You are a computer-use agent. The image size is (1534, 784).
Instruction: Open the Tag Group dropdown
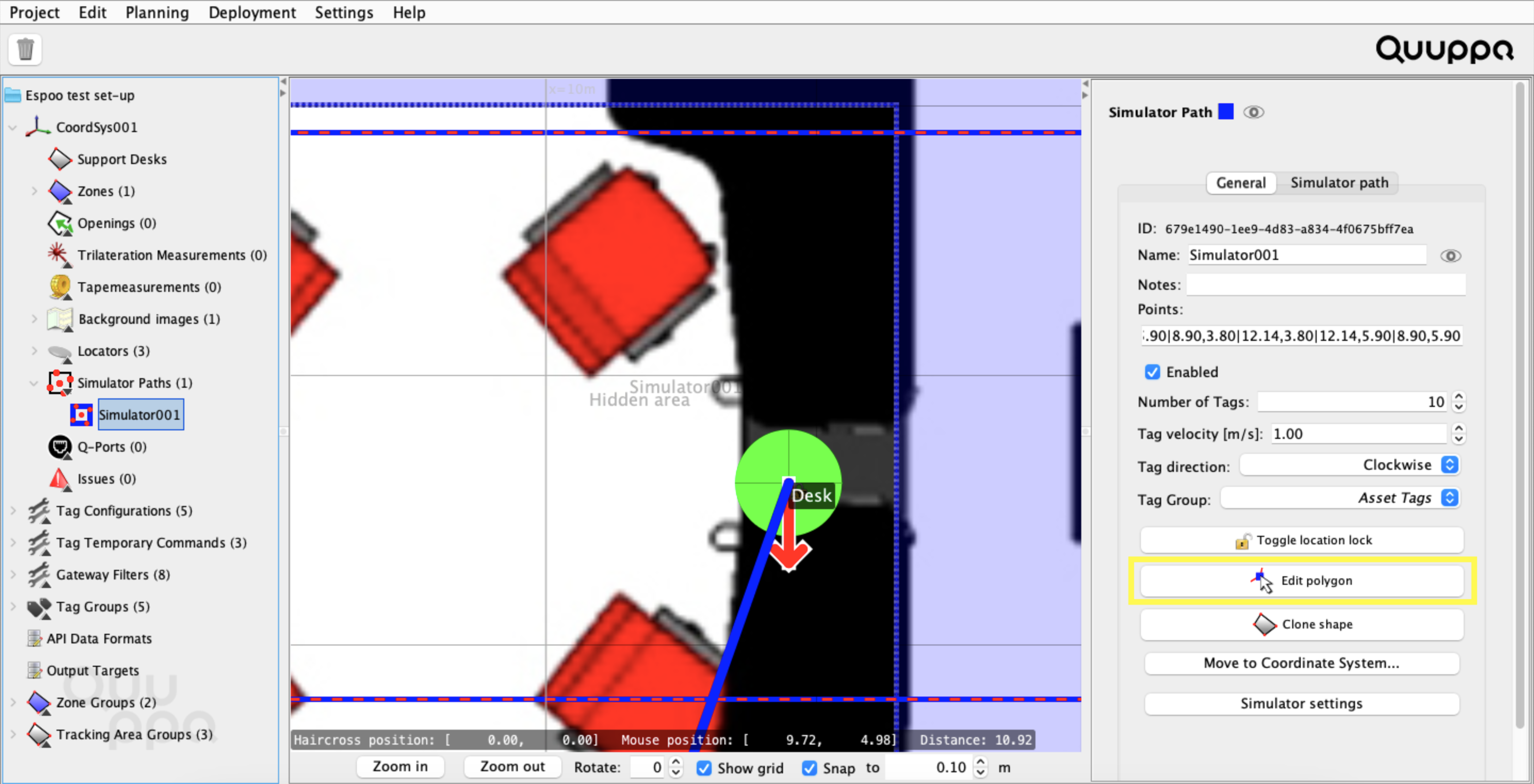[1340, 497]
